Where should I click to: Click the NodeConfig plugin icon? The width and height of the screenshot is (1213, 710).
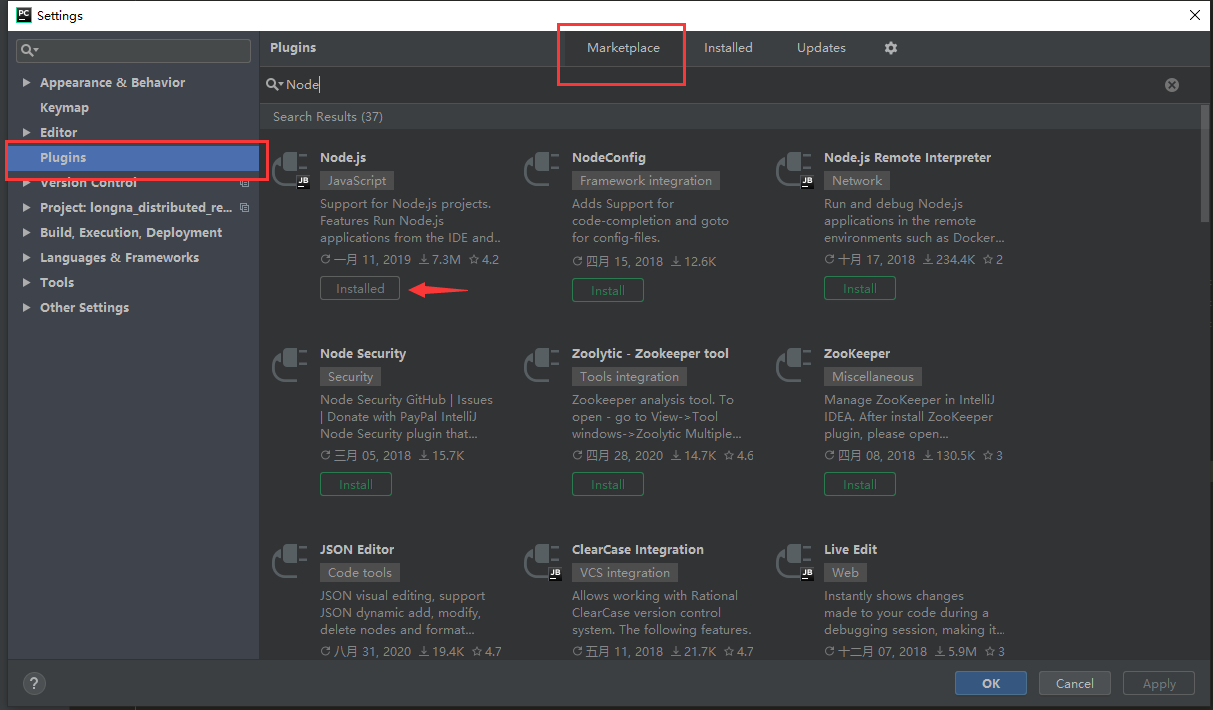tap(543, 169)
